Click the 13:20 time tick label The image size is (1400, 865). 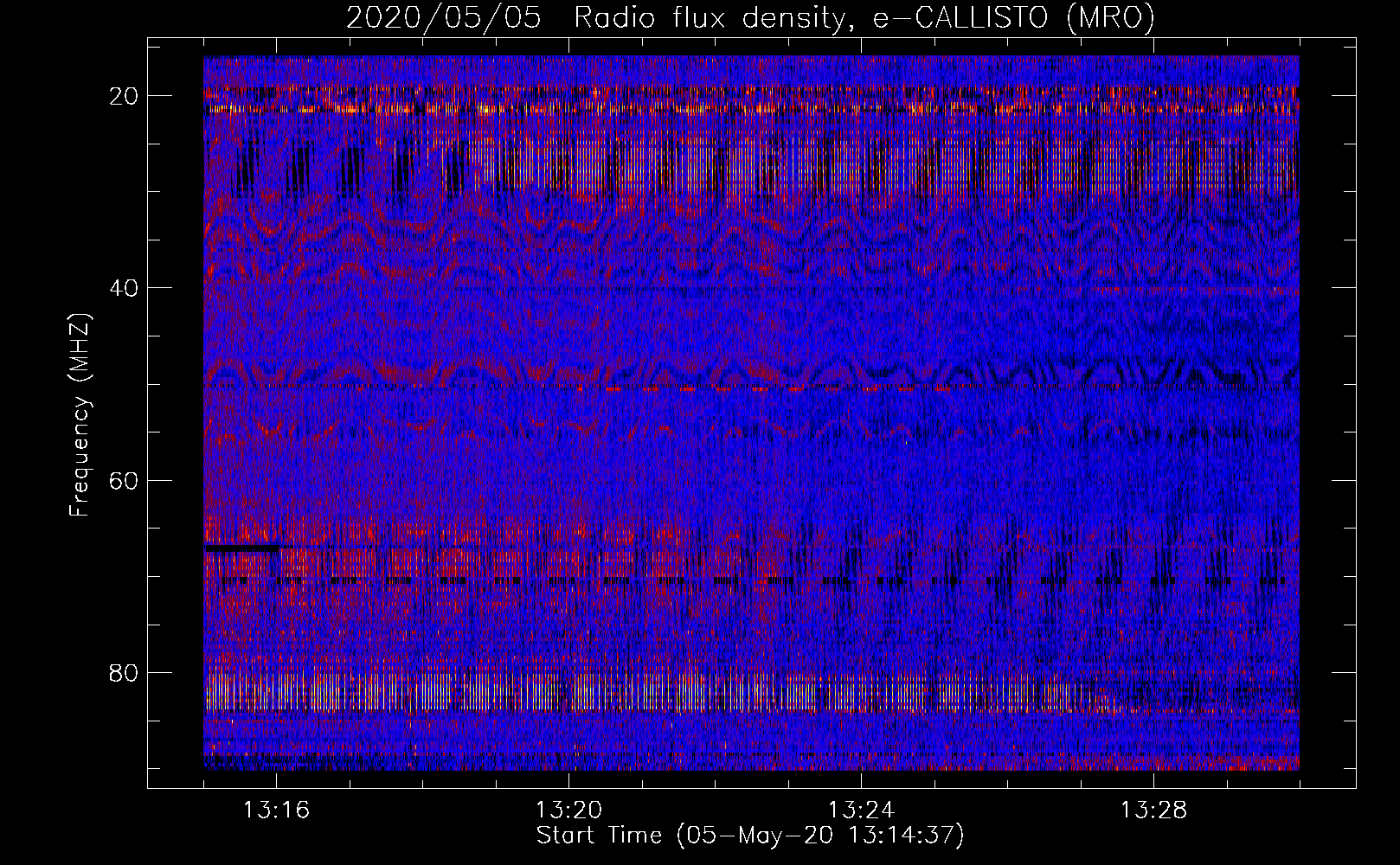pos(568,811)
